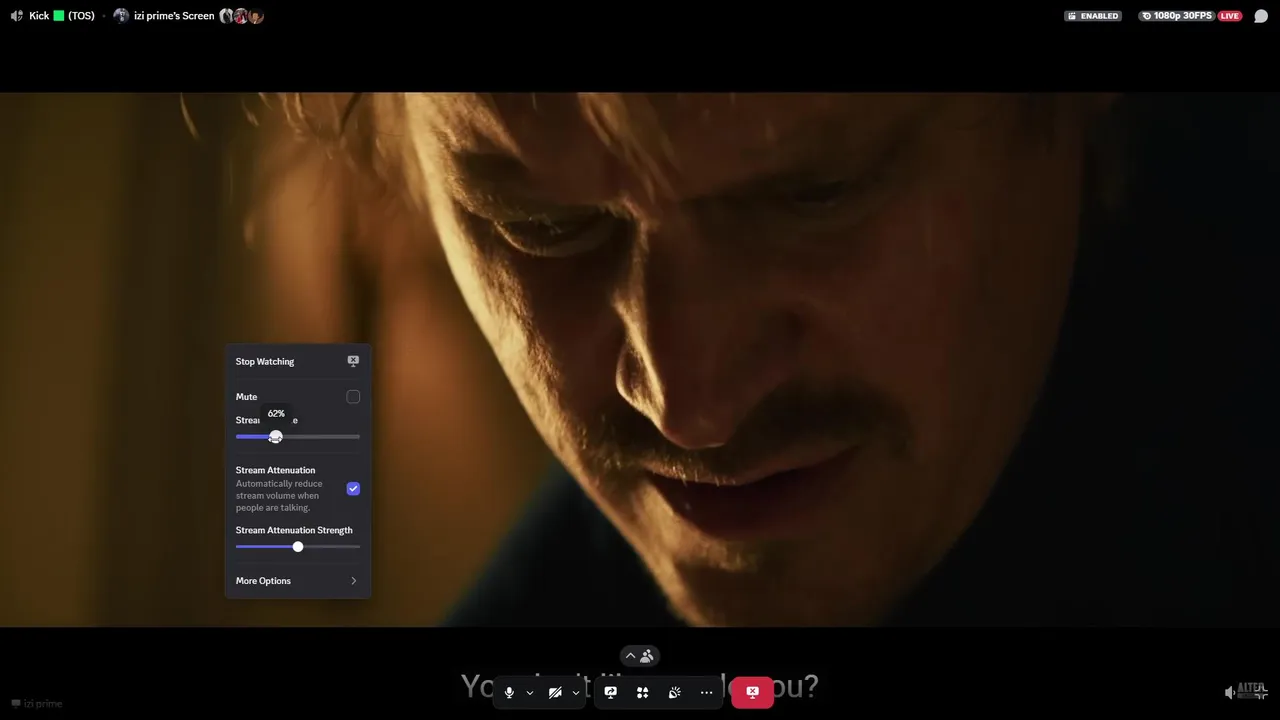Click the viewer avatars group

(241, 16)
